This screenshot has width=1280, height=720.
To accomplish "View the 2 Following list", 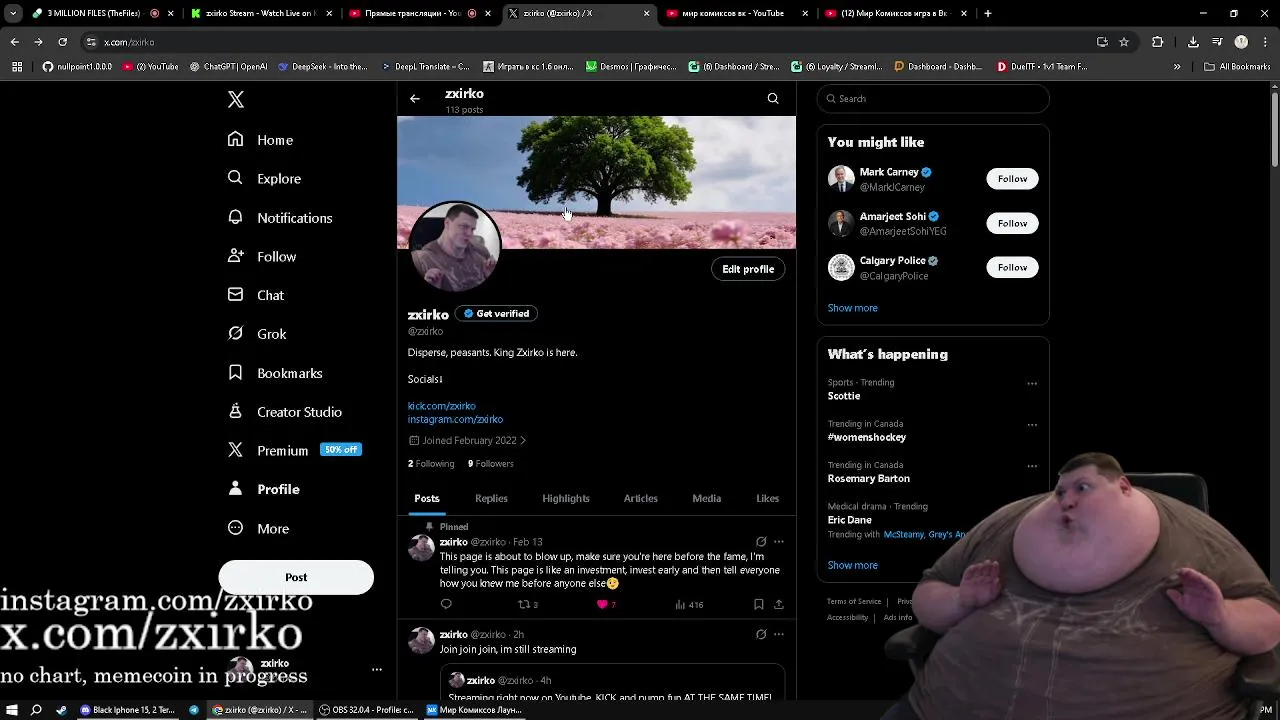I will pyautogui.click(x=431, y=464).
